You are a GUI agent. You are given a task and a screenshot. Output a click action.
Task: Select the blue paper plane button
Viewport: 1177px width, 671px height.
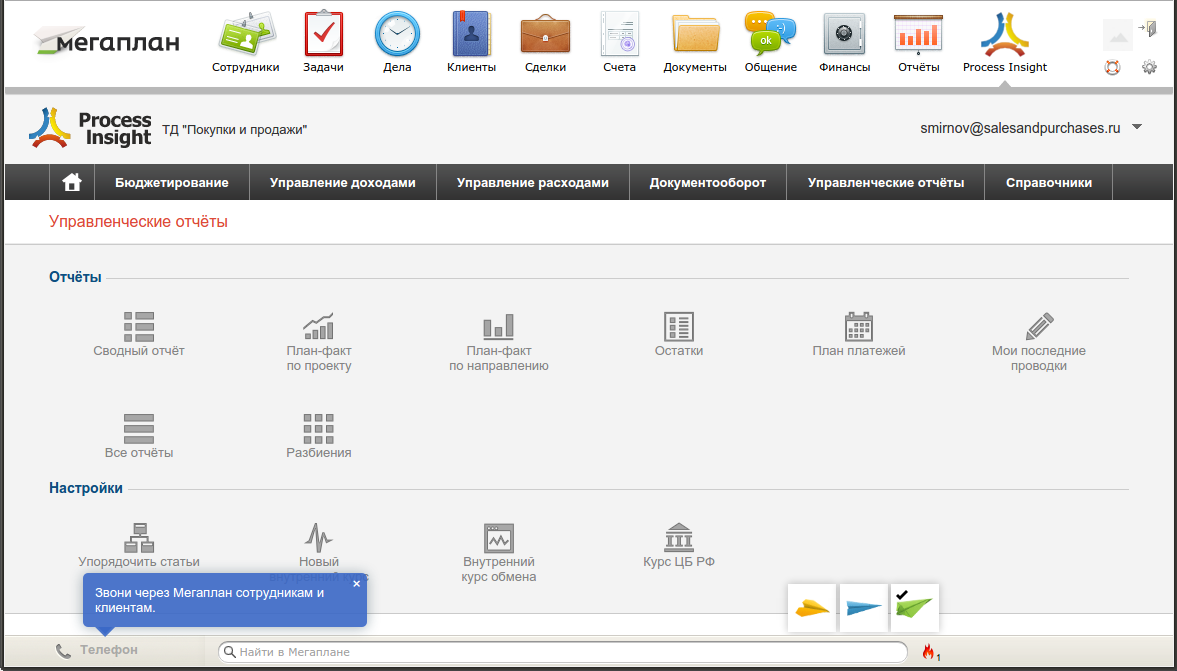point(863,607)
